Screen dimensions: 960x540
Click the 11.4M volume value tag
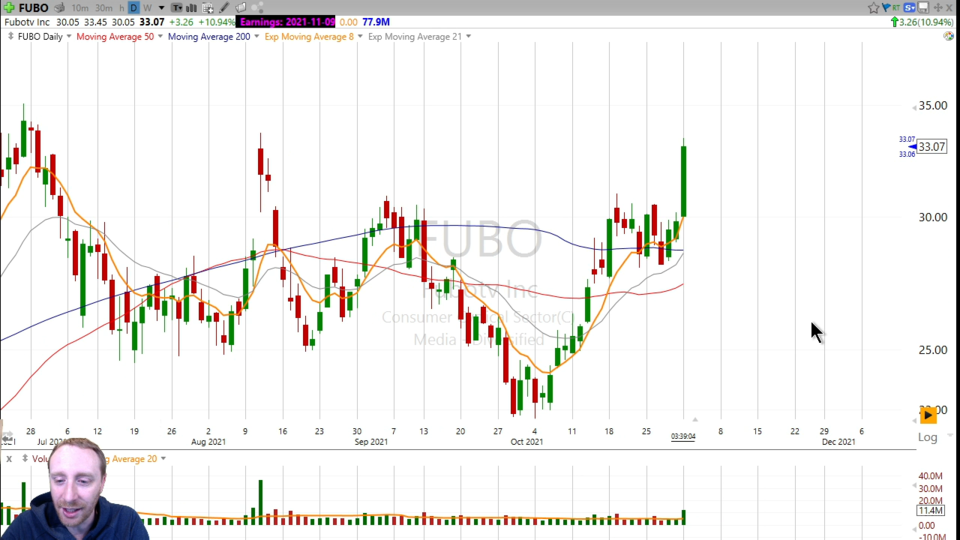(930, 511)
